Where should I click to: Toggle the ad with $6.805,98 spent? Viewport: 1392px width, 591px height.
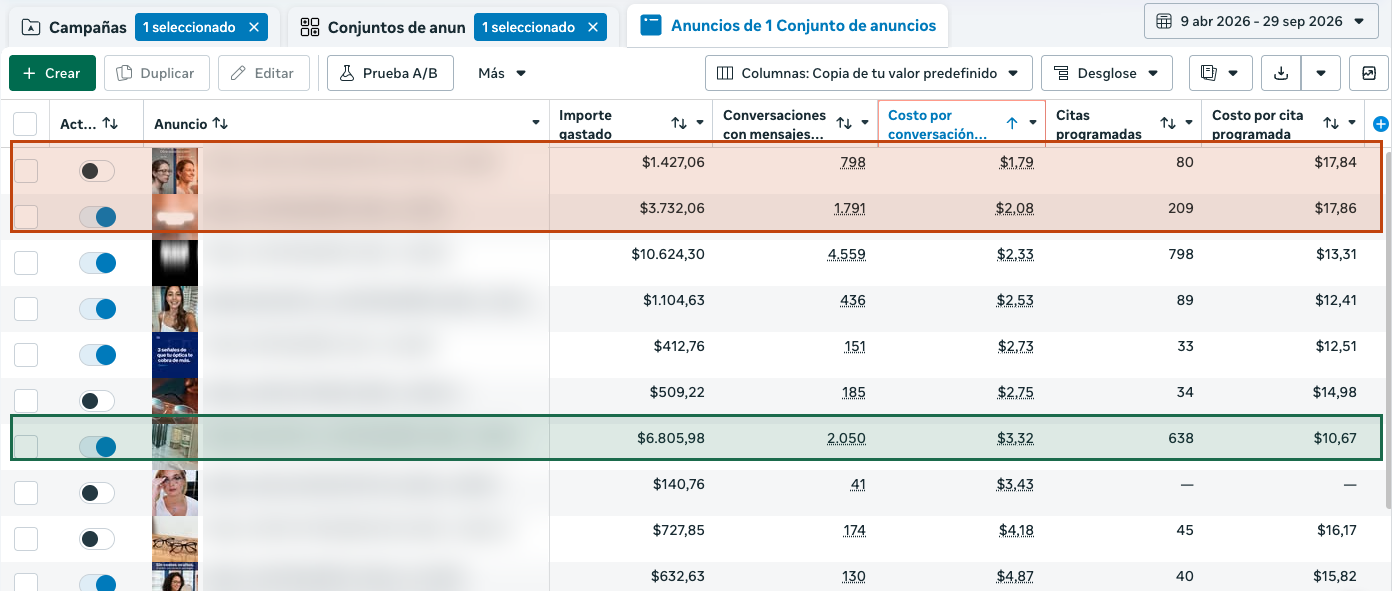(x=98, y=447)
